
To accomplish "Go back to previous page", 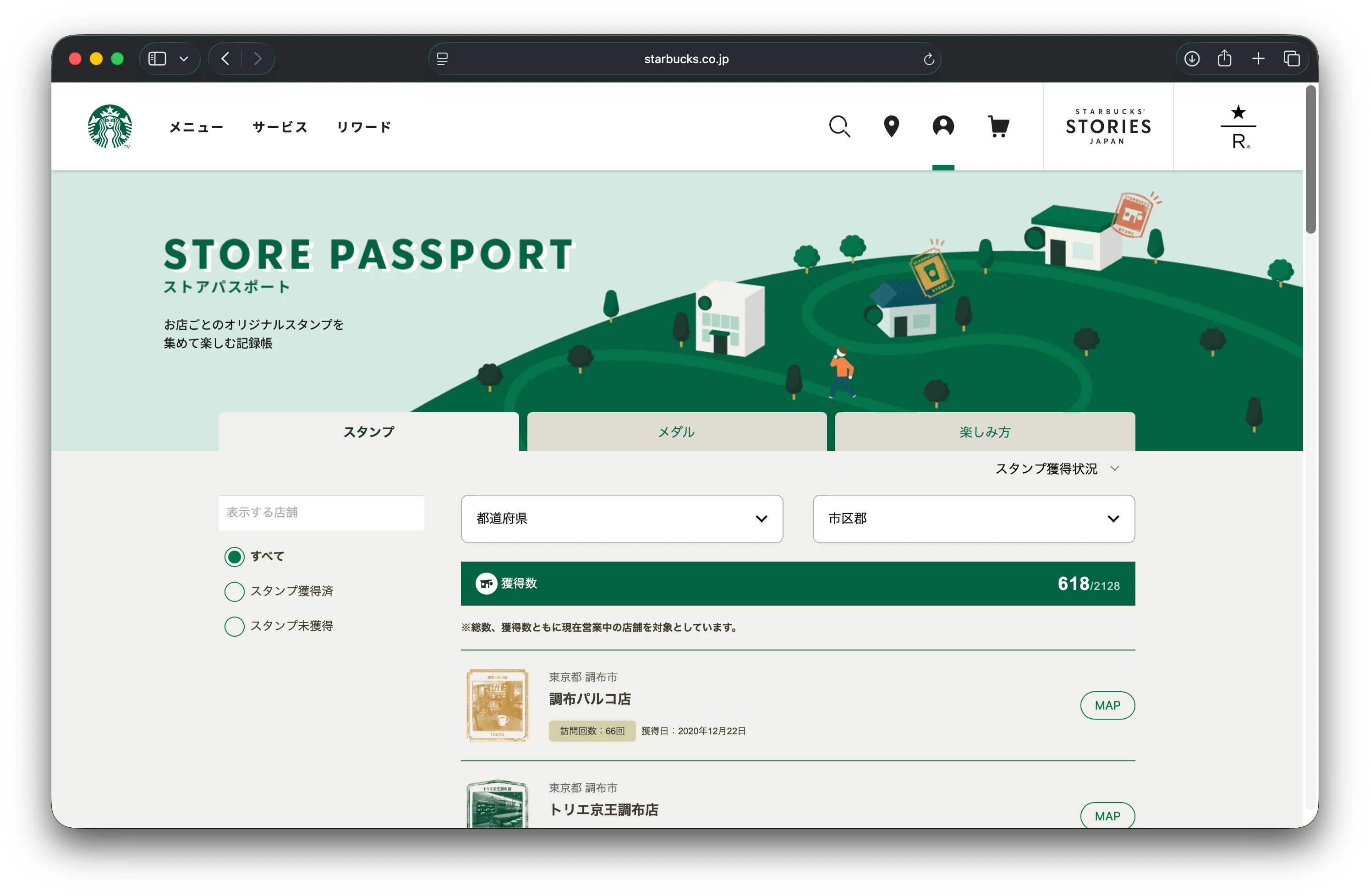I will (225, 59).
